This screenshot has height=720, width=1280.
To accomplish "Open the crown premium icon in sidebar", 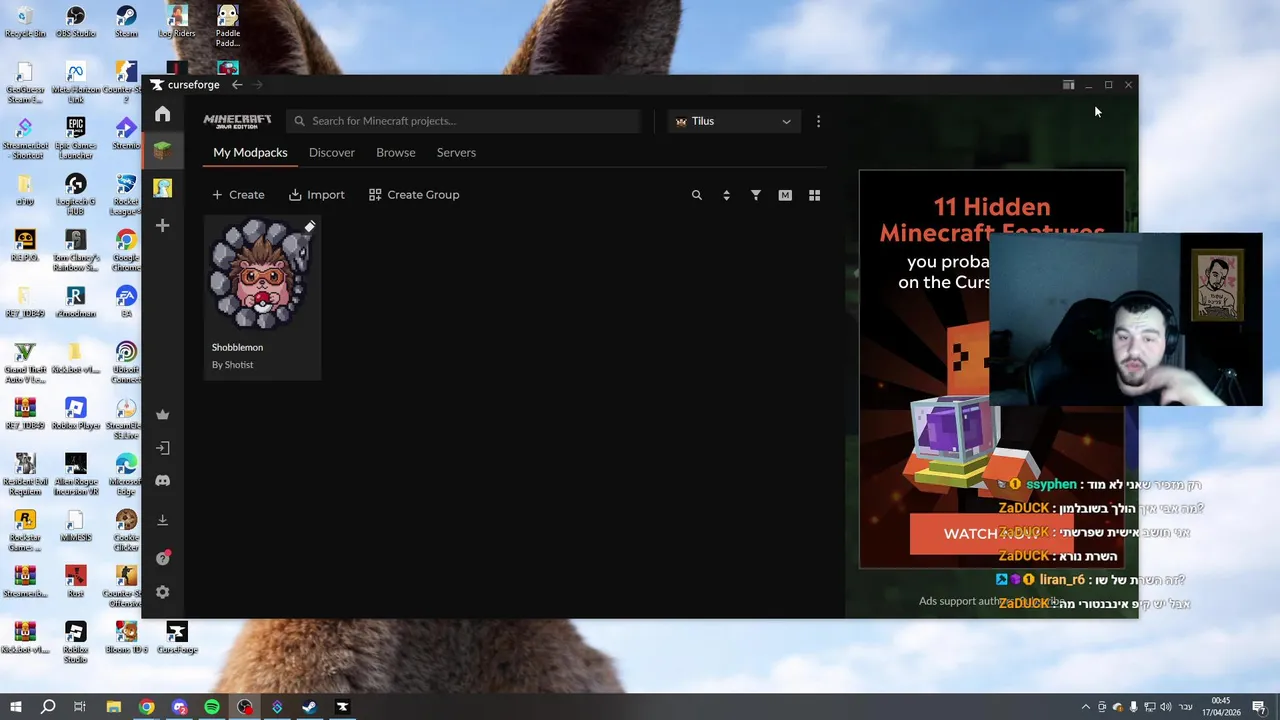I will tap(162, 415).
